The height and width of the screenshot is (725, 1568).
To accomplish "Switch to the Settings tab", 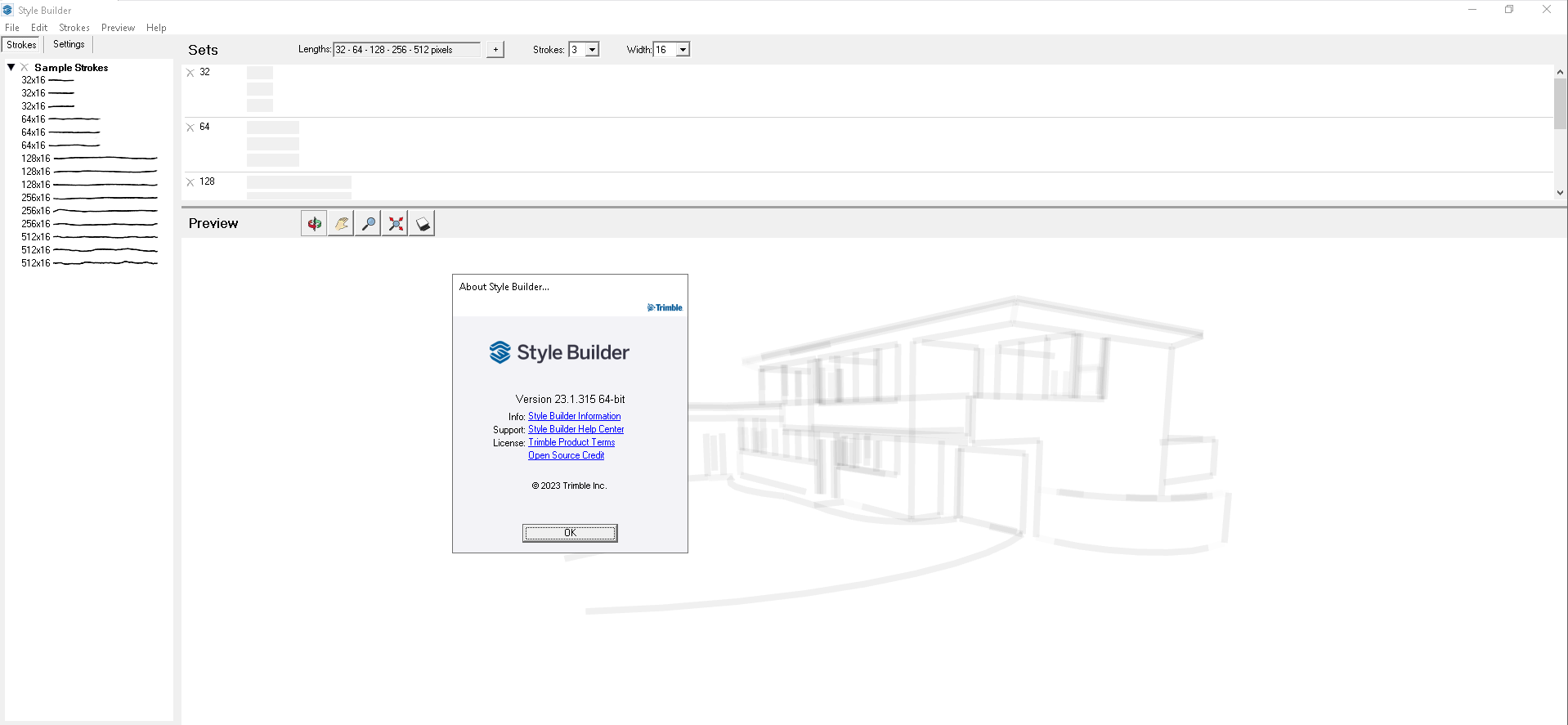I will (69, 44).
